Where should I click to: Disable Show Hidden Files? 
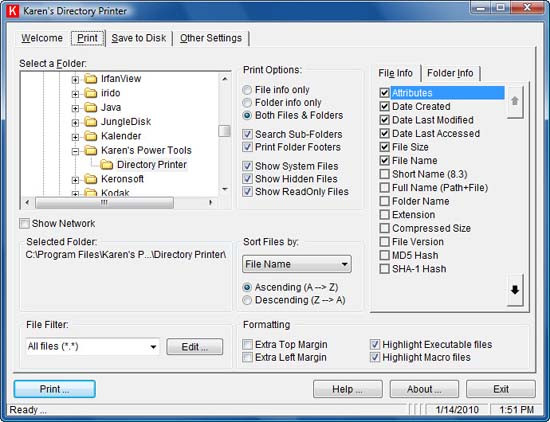coord(247,179)
